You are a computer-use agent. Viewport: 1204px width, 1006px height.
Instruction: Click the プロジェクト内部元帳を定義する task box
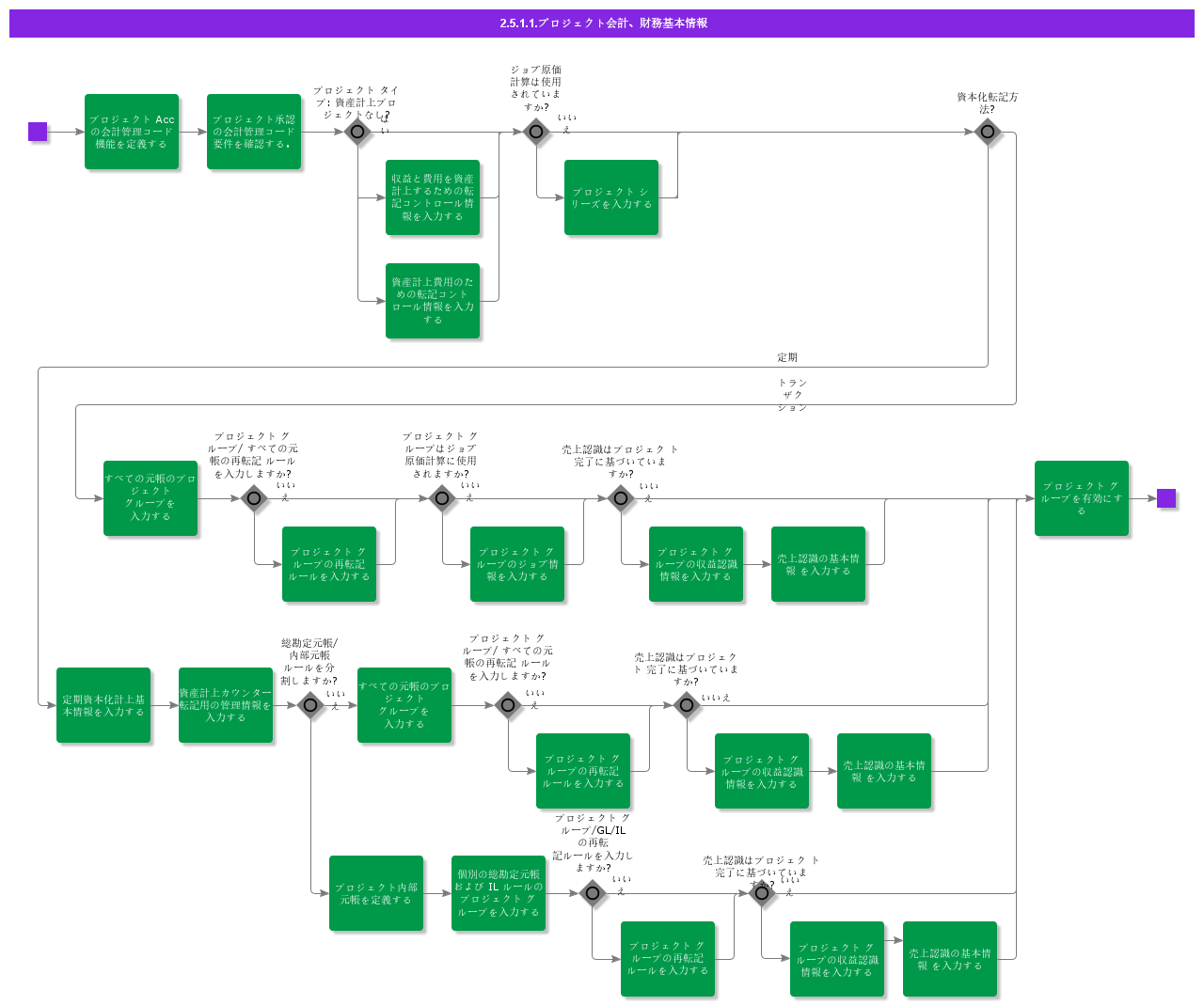tap(376, 893)
